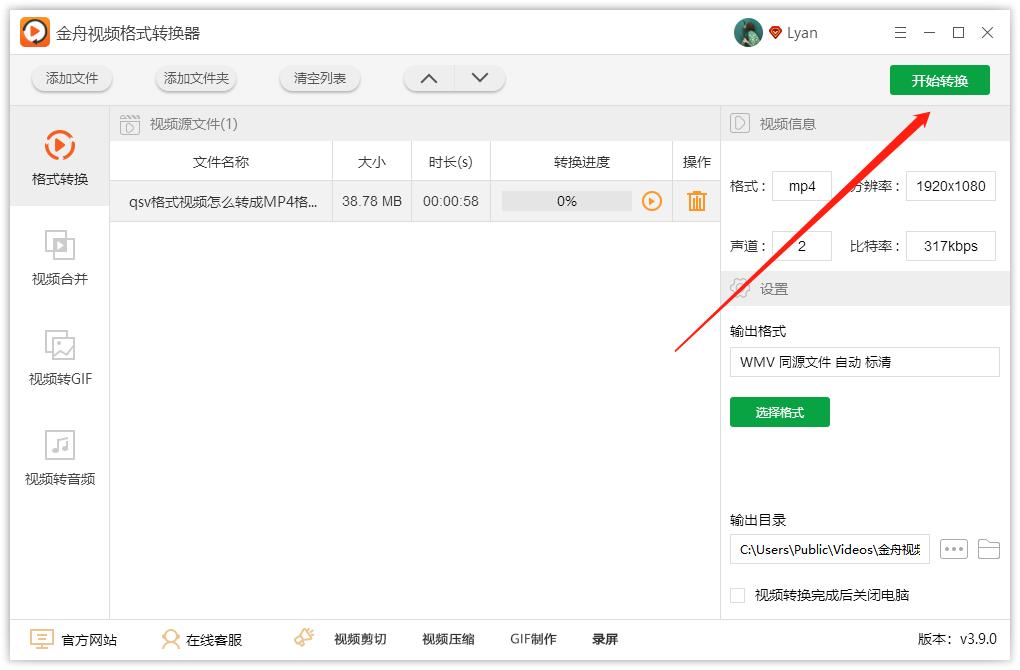
Task: Launch the 录屏 screen recorder
Action: tap(605, 639)
